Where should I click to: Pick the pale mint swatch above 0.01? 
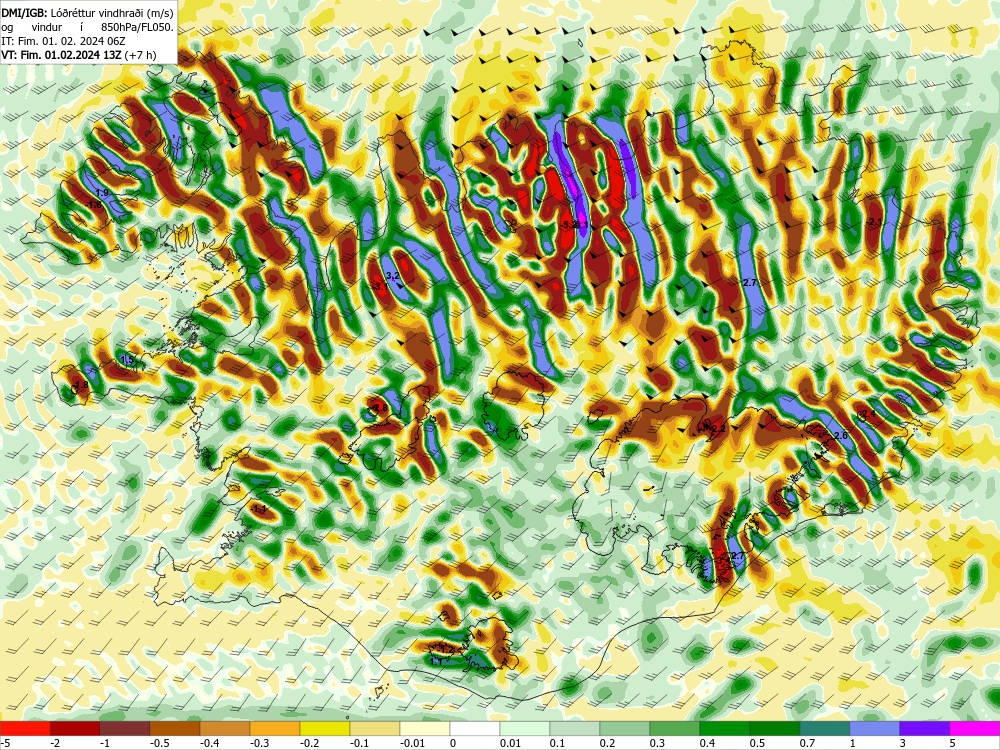(x=525, y=728)
